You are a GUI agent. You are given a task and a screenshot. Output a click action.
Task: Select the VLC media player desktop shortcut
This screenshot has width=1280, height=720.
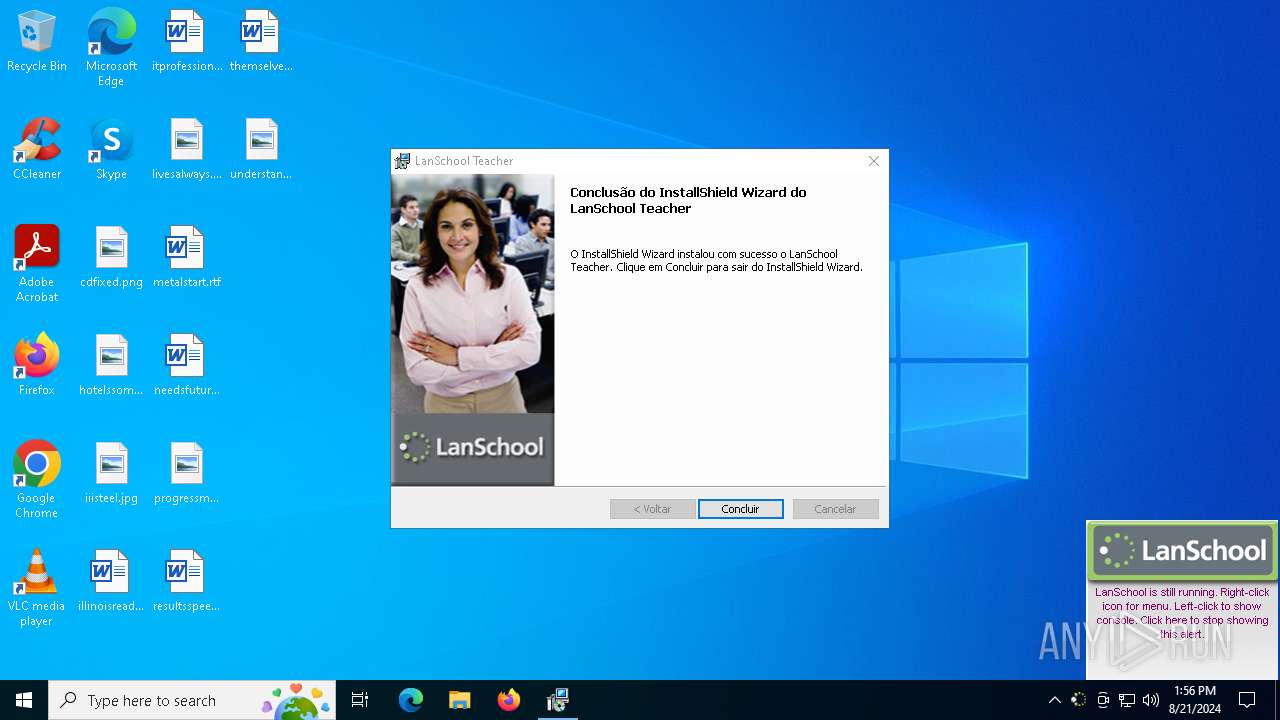(x=37, y=588)
